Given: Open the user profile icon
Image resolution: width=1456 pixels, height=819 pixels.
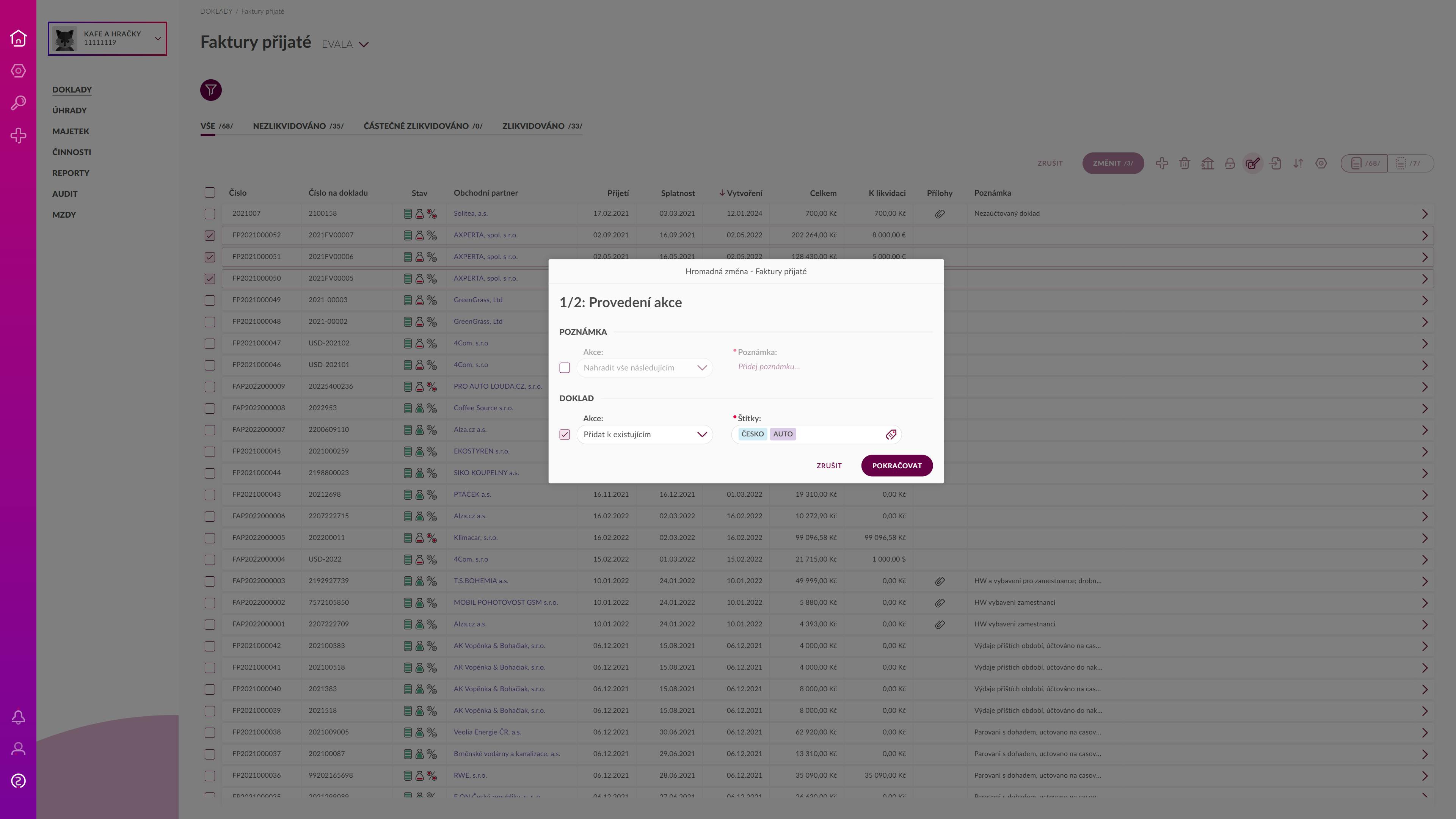Looking at the screenshot, I should tap(18, 749).
